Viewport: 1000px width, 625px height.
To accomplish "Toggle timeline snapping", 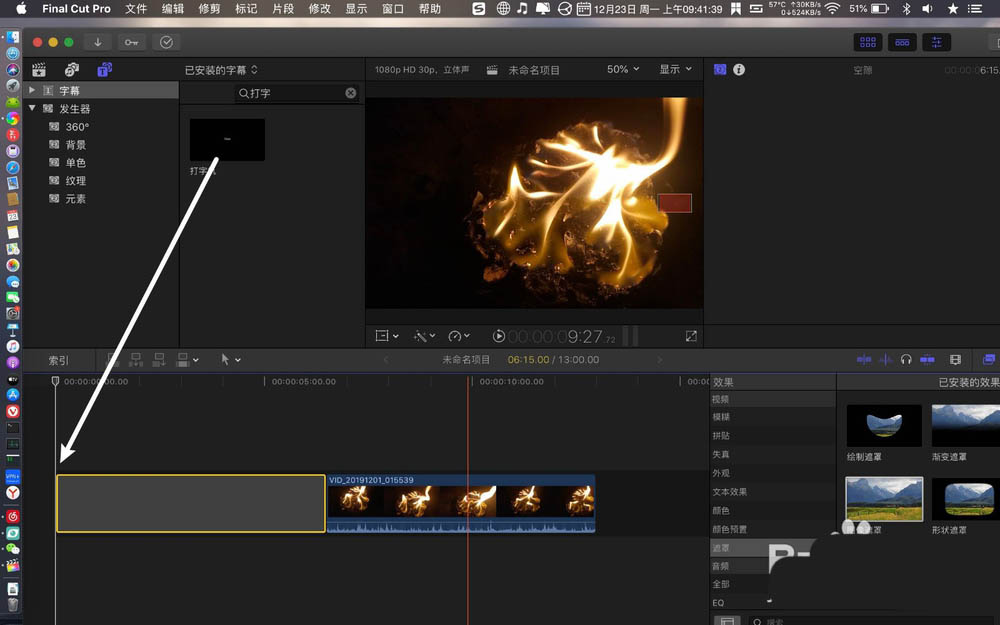I will (x=927, y=360).
